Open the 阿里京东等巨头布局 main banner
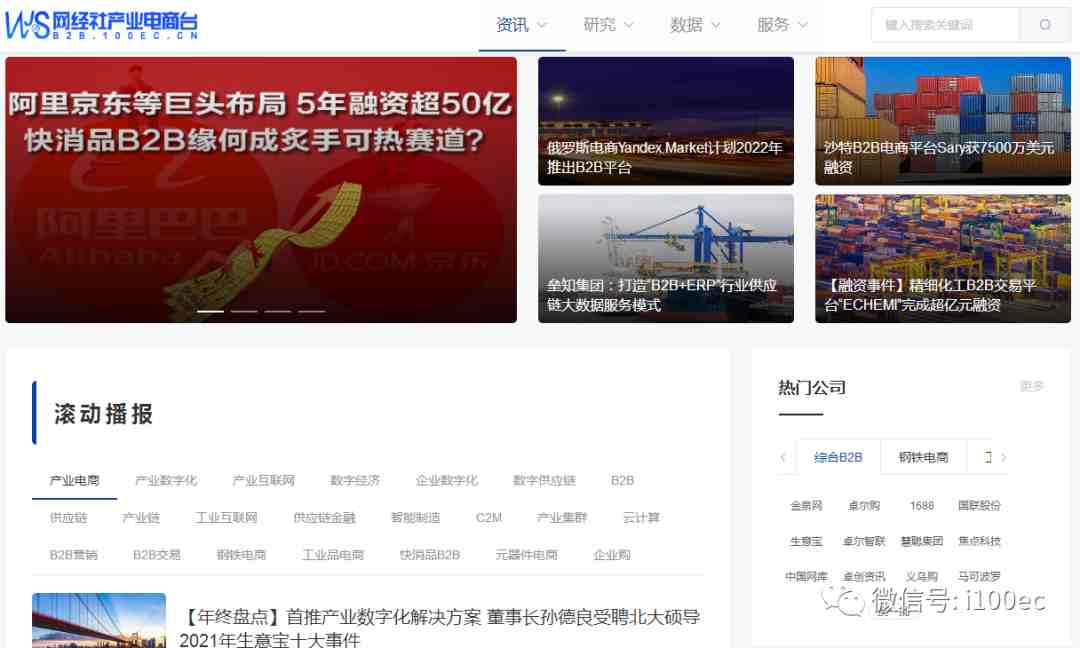 point(261,189)
